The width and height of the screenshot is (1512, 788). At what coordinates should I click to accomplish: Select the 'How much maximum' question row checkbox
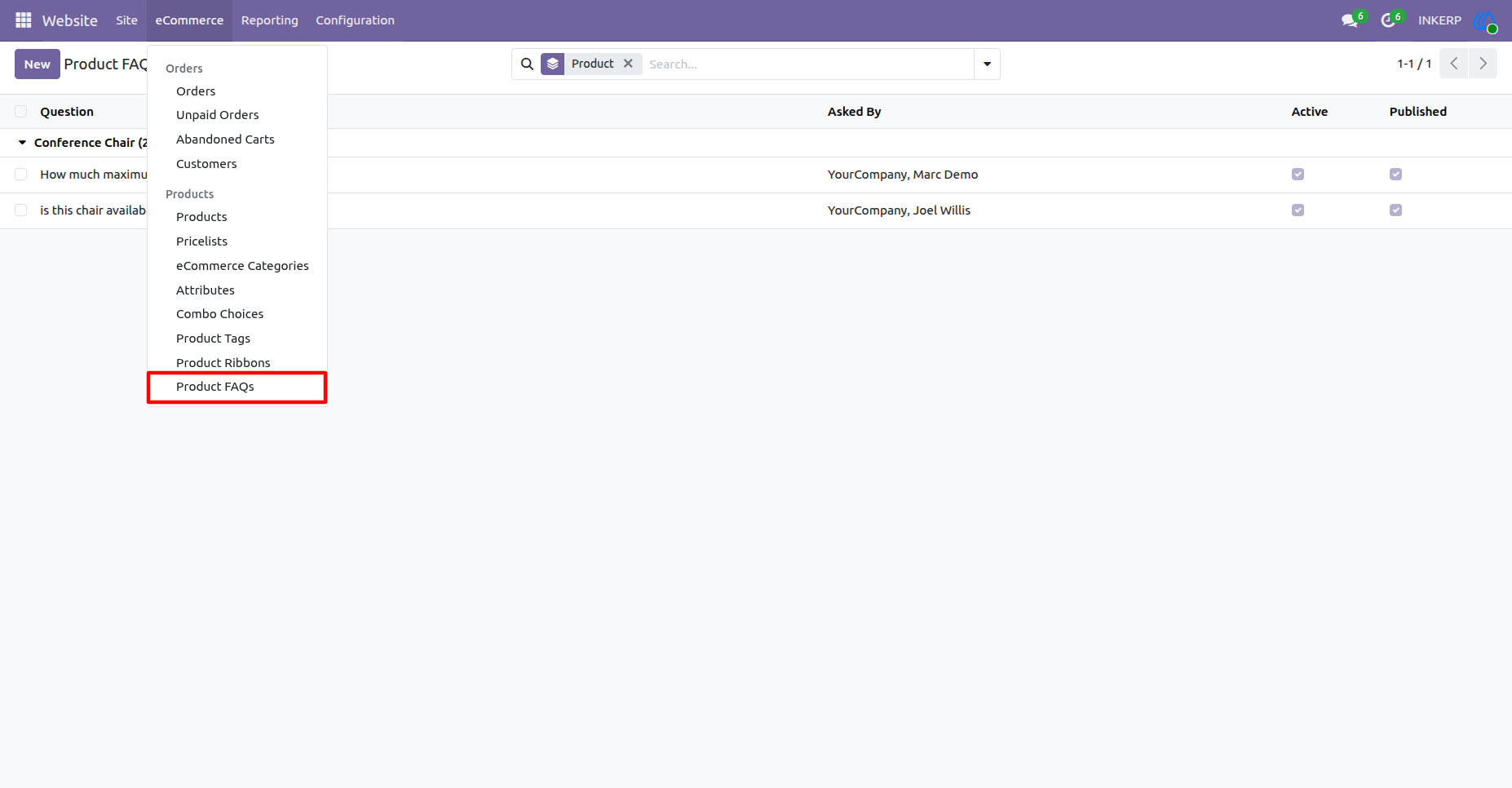pyautogui.click(x=21, y=175)
